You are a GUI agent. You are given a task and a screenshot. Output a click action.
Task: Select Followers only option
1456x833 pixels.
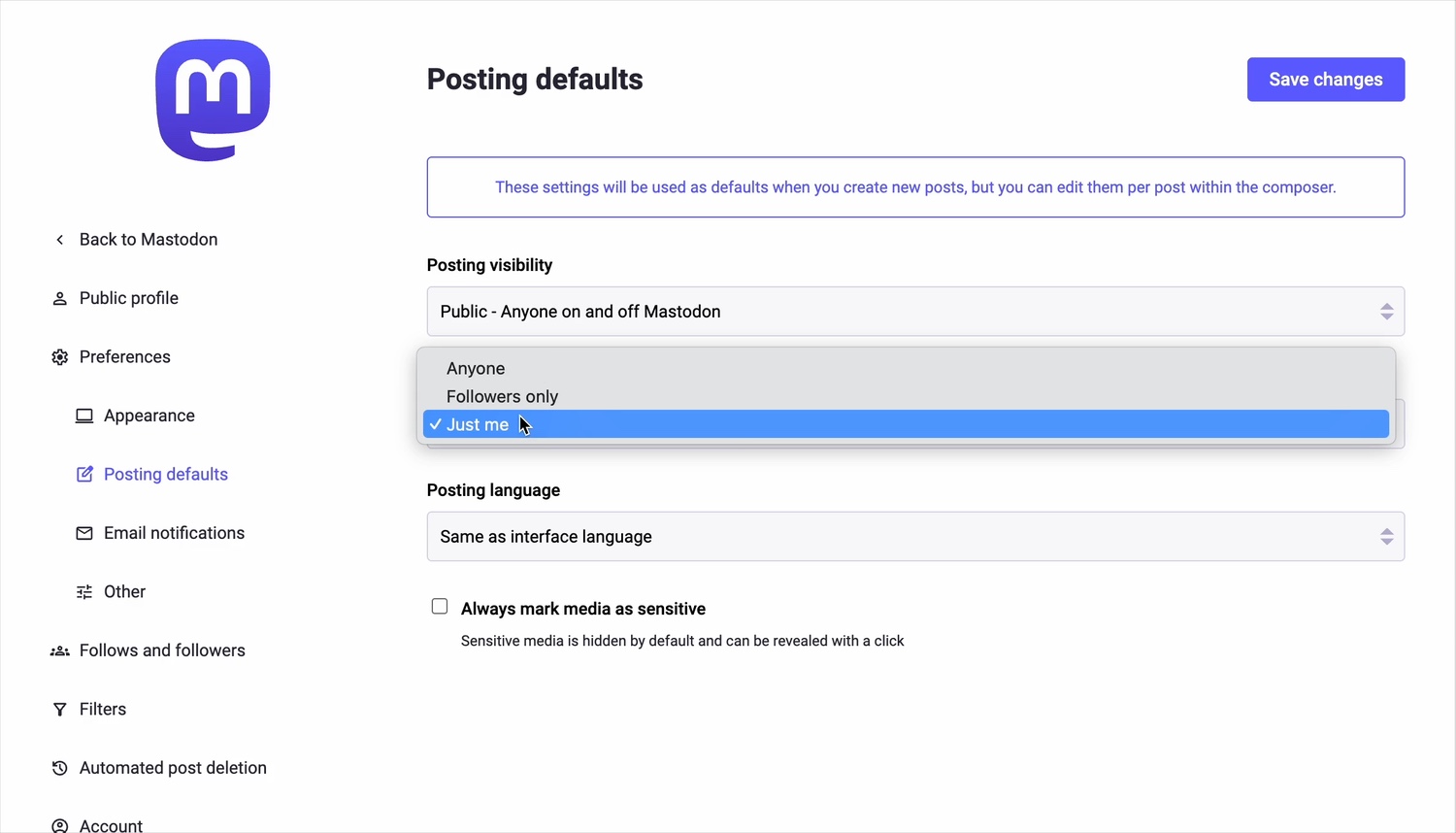click(x=502, y=397)
